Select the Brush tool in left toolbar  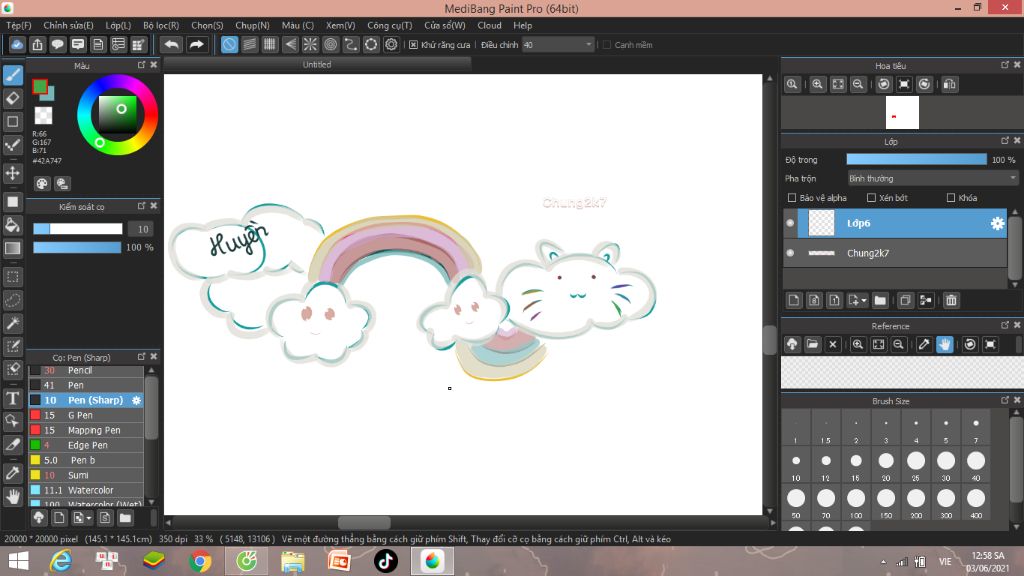pos(13,75)
